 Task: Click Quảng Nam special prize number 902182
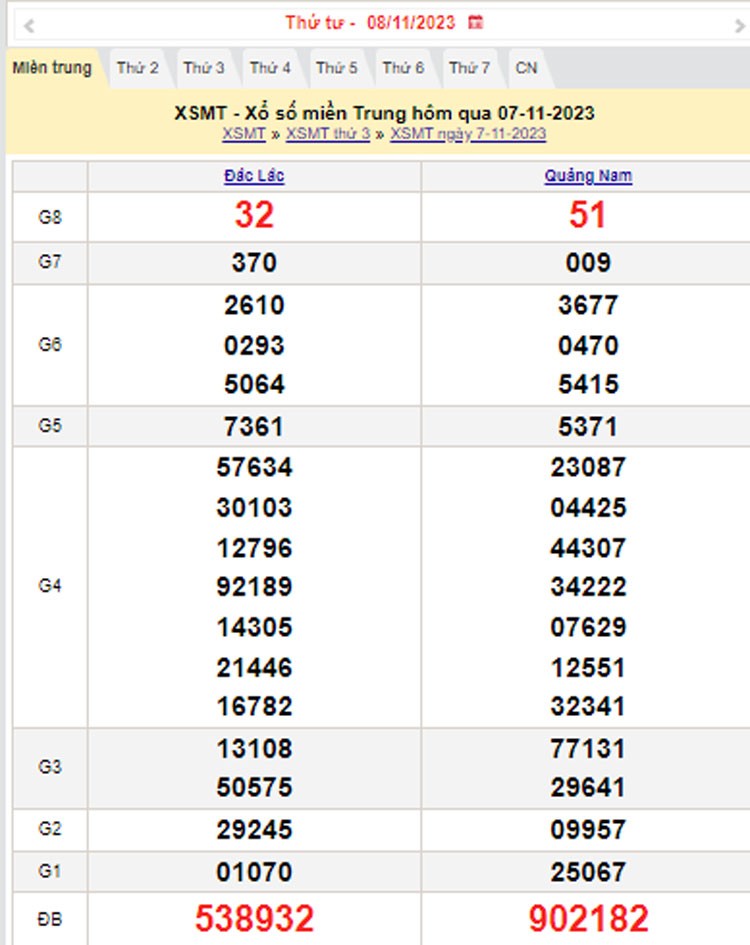587,917
